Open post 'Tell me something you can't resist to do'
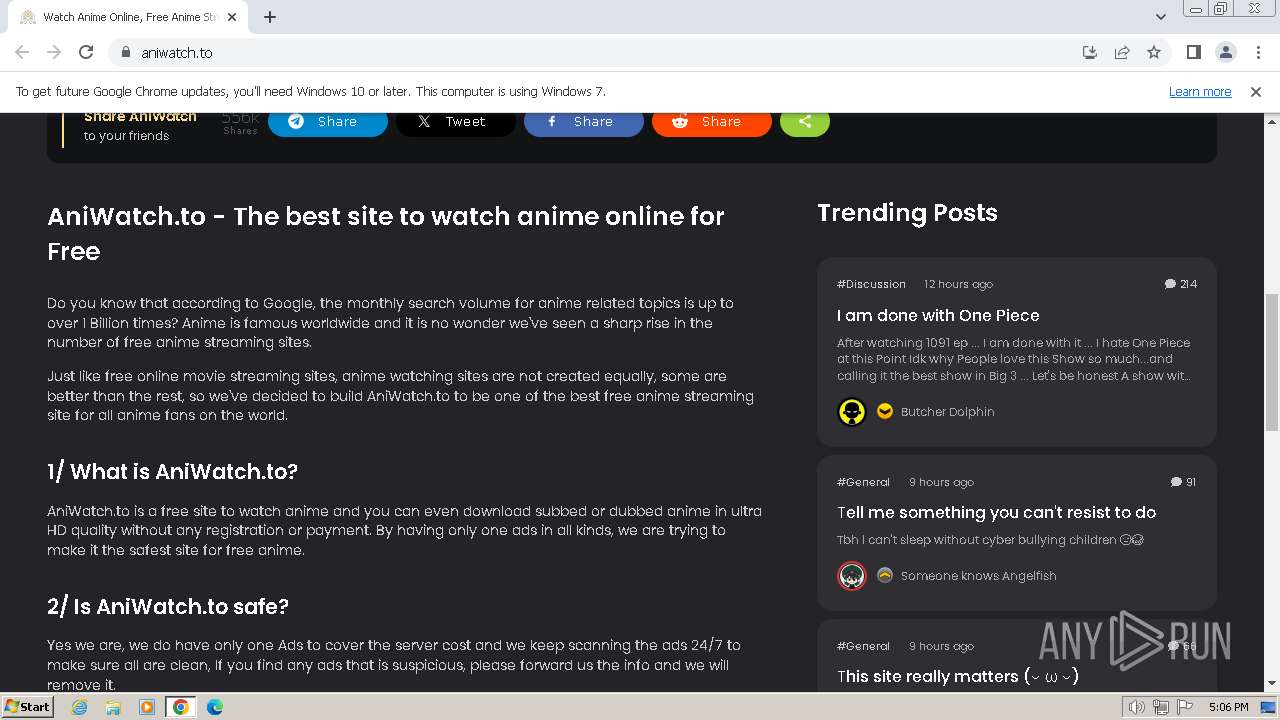The width and height of the screenshot is (1280, 720). pos(996,512)
